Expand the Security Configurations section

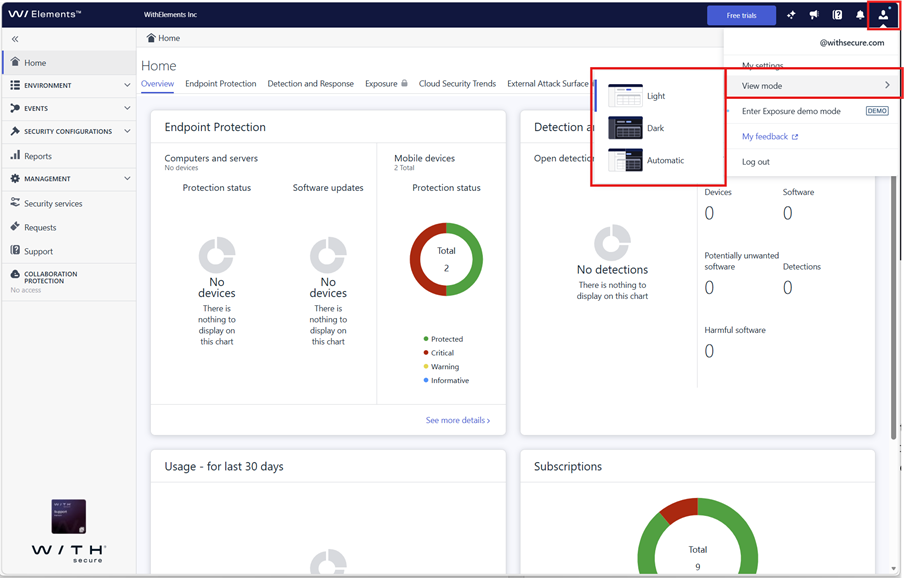pyautogui.click(x=69, y=131)
